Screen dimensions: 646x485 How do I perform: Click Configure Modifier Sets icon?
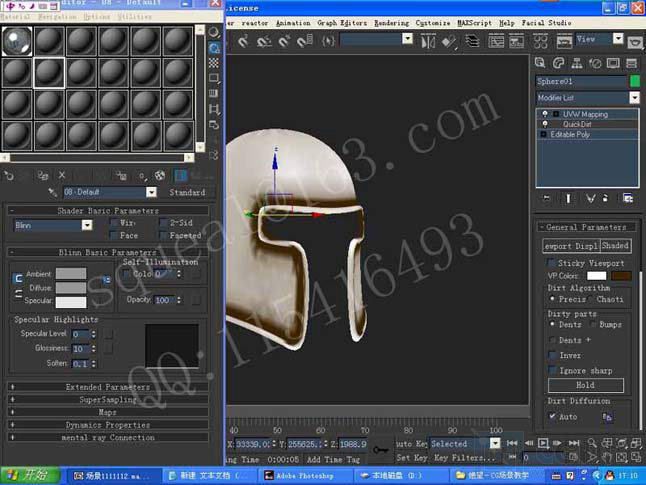point(627,198)
